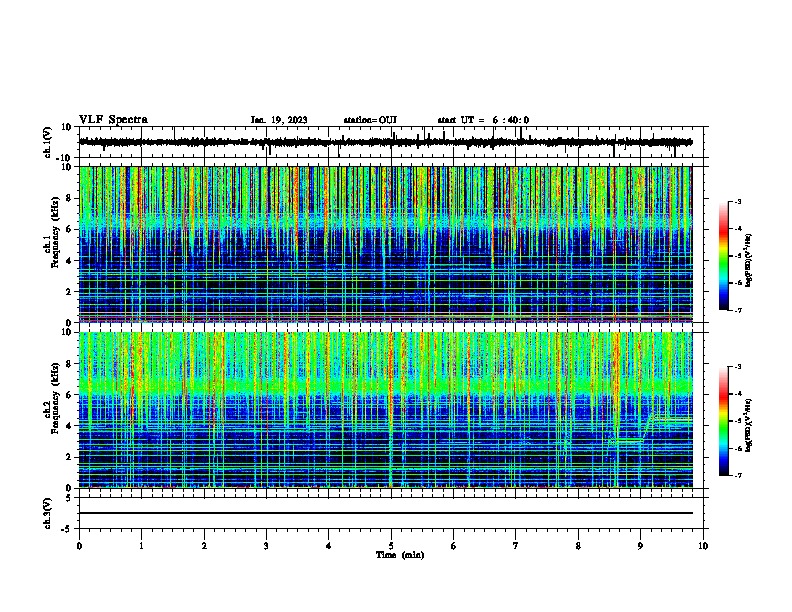Click time axis tick label "7"
The image size is (792, 612).
[x=516, y=546]
